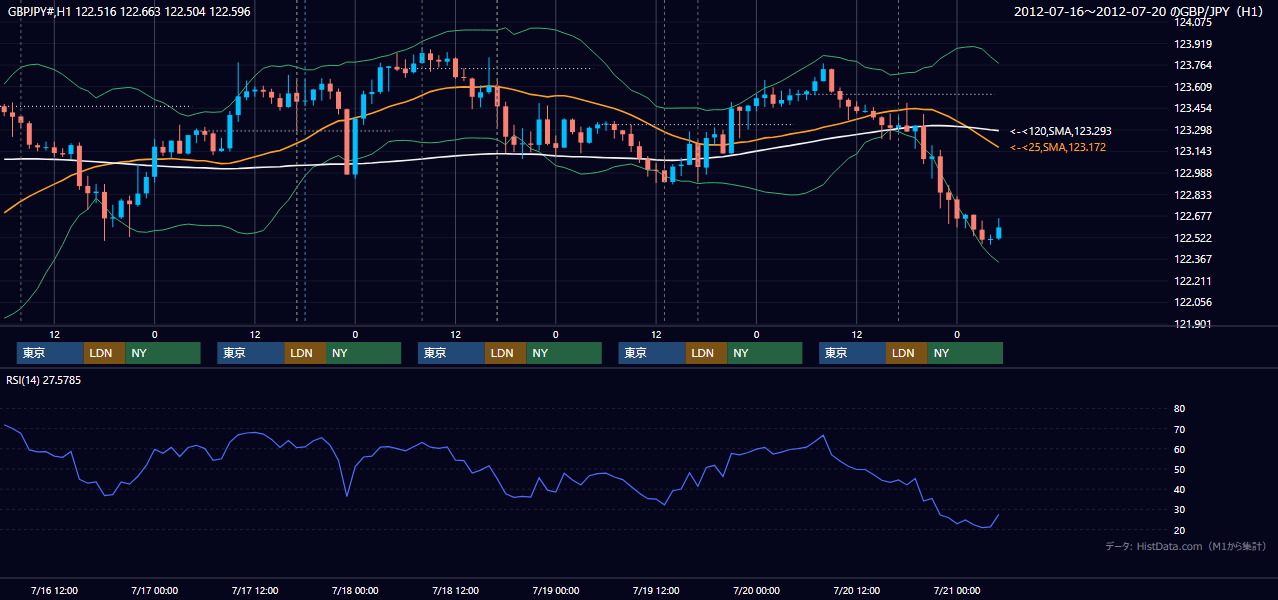
Task: Click the RSI 70 level label
Action: click(x=1179, y=429)
